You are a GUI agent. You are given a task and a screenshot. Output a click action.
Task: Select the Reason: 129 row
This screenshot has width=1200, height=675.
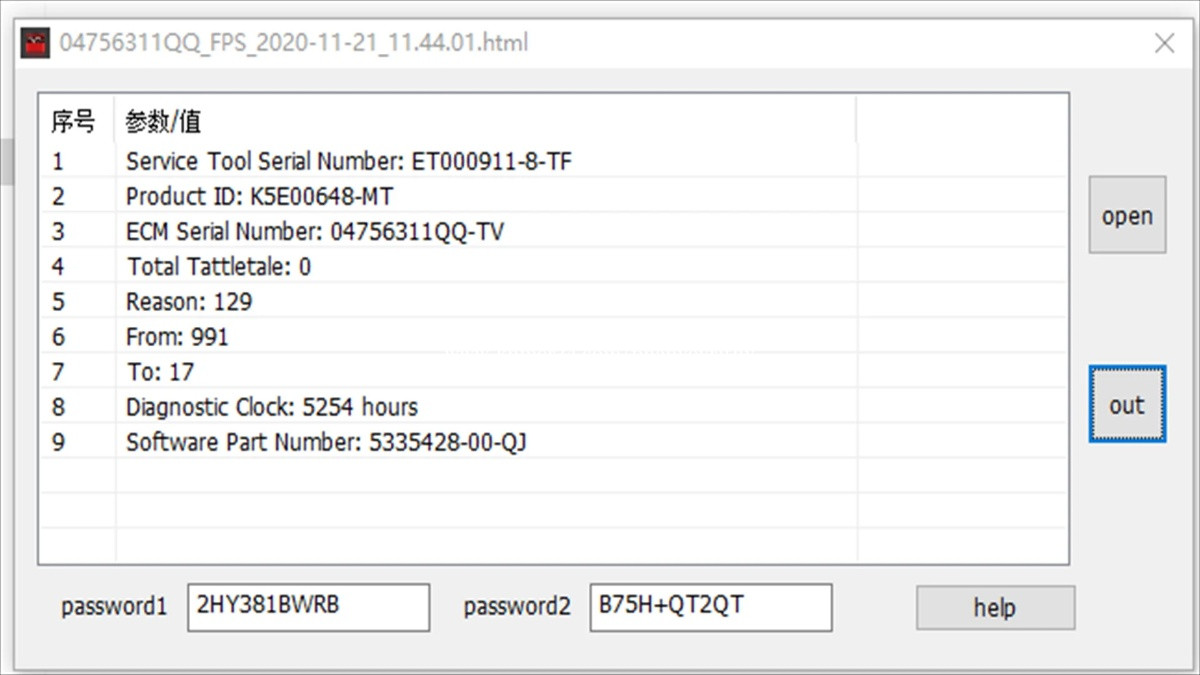pyautogui.click(x=553, y=302)
